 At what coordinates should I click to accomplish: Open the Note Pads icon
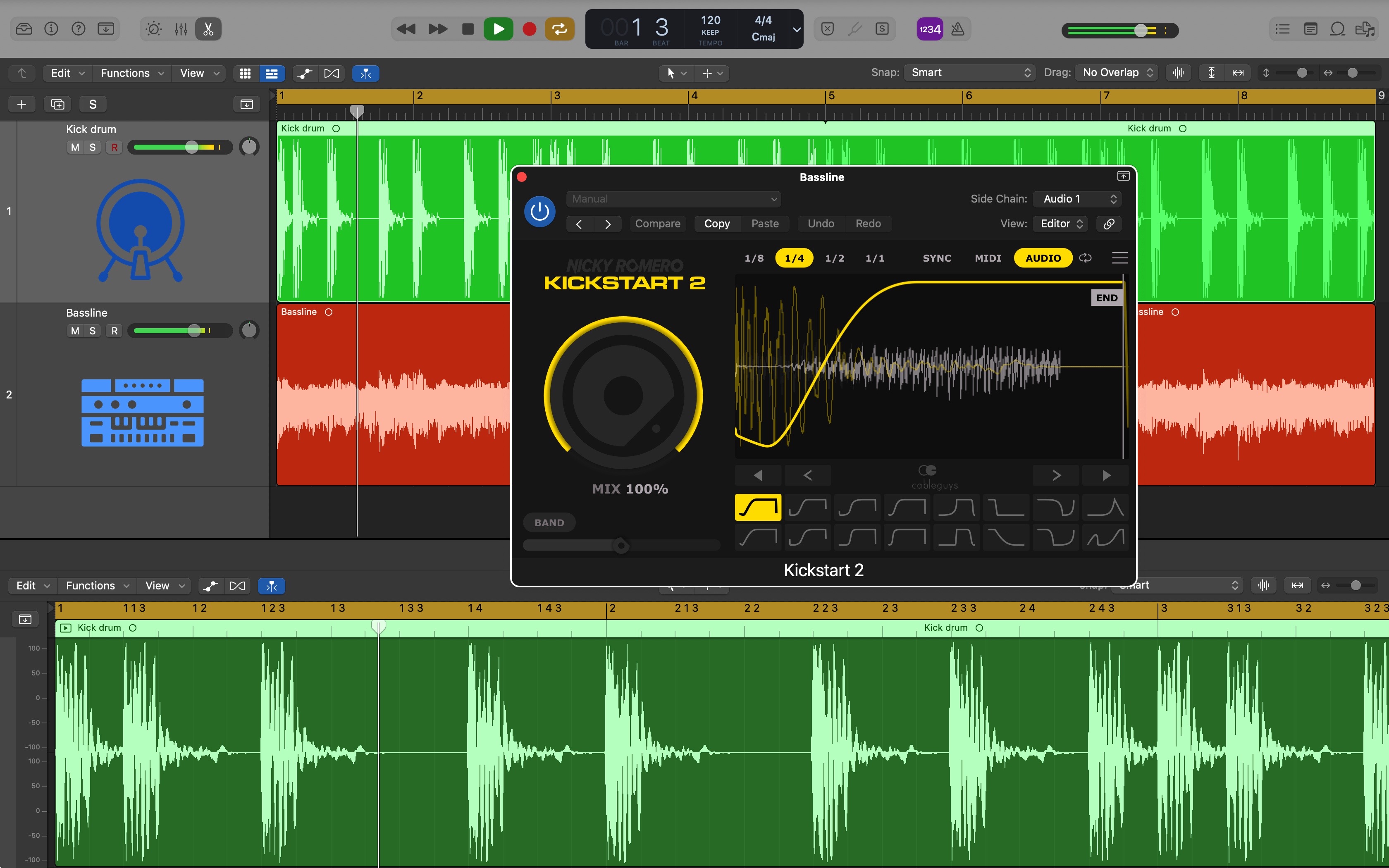1310,29
